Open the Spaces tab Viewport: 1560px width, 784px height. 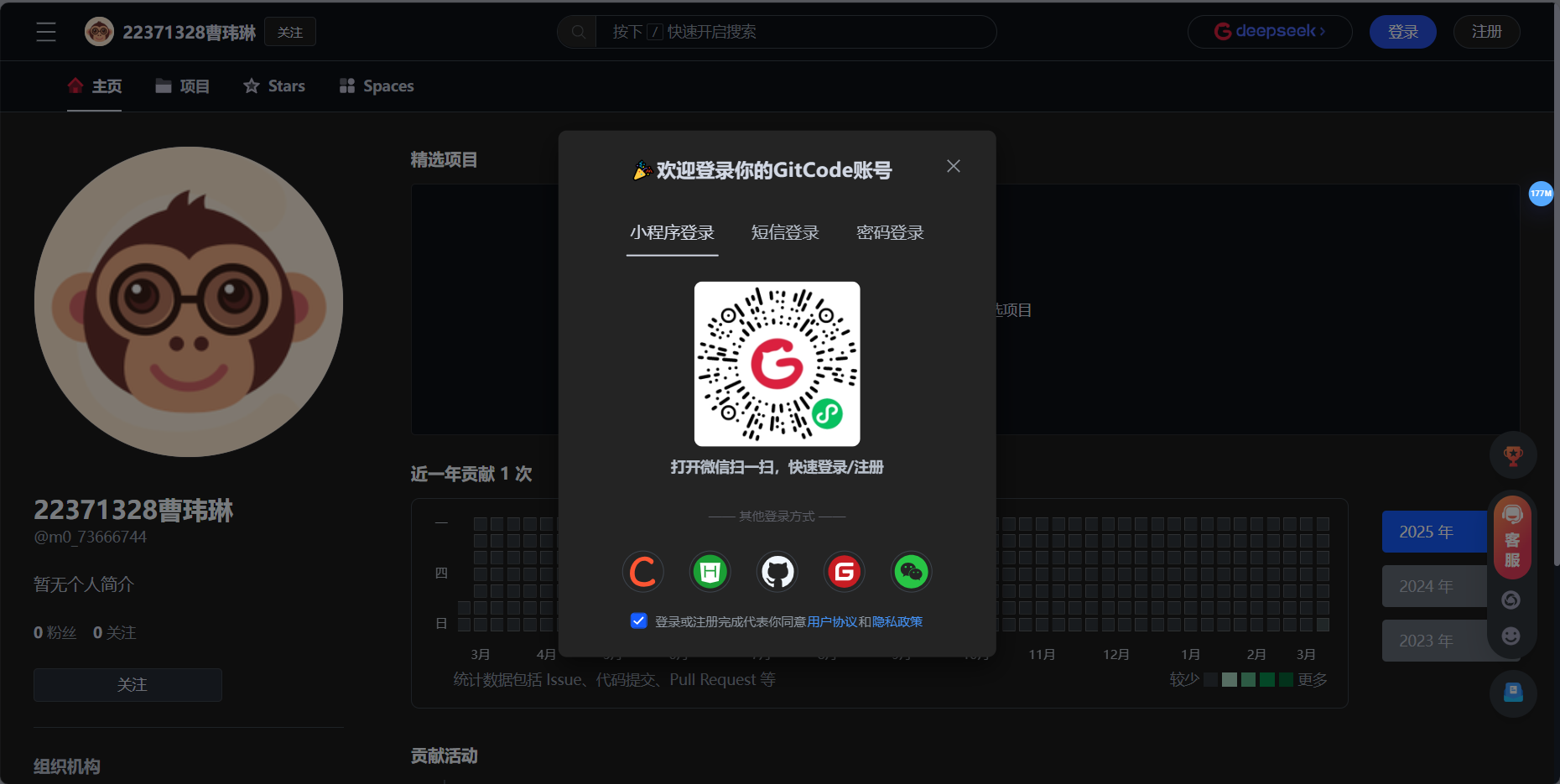pos(377,86)
